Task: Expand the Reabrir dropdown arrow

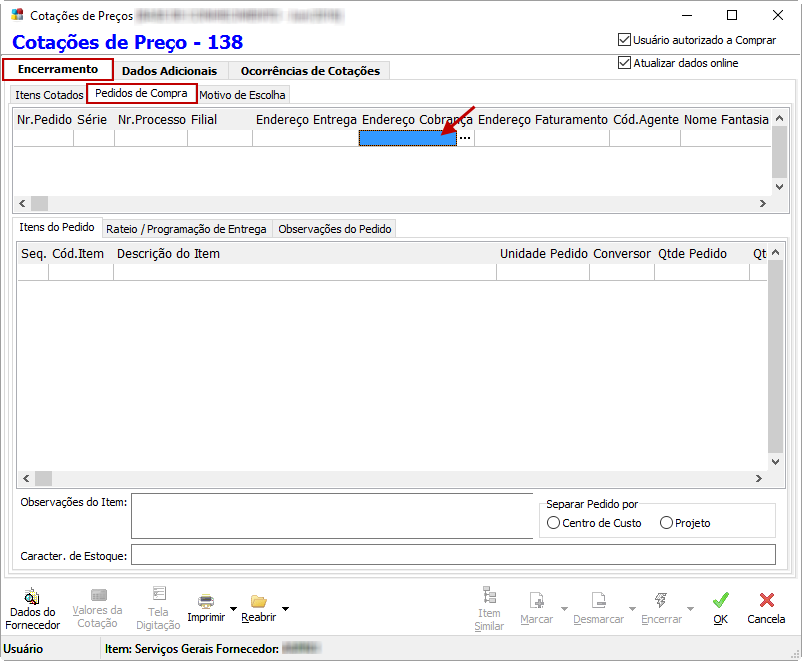Action: pyautogui.click(x=285, y=608)
